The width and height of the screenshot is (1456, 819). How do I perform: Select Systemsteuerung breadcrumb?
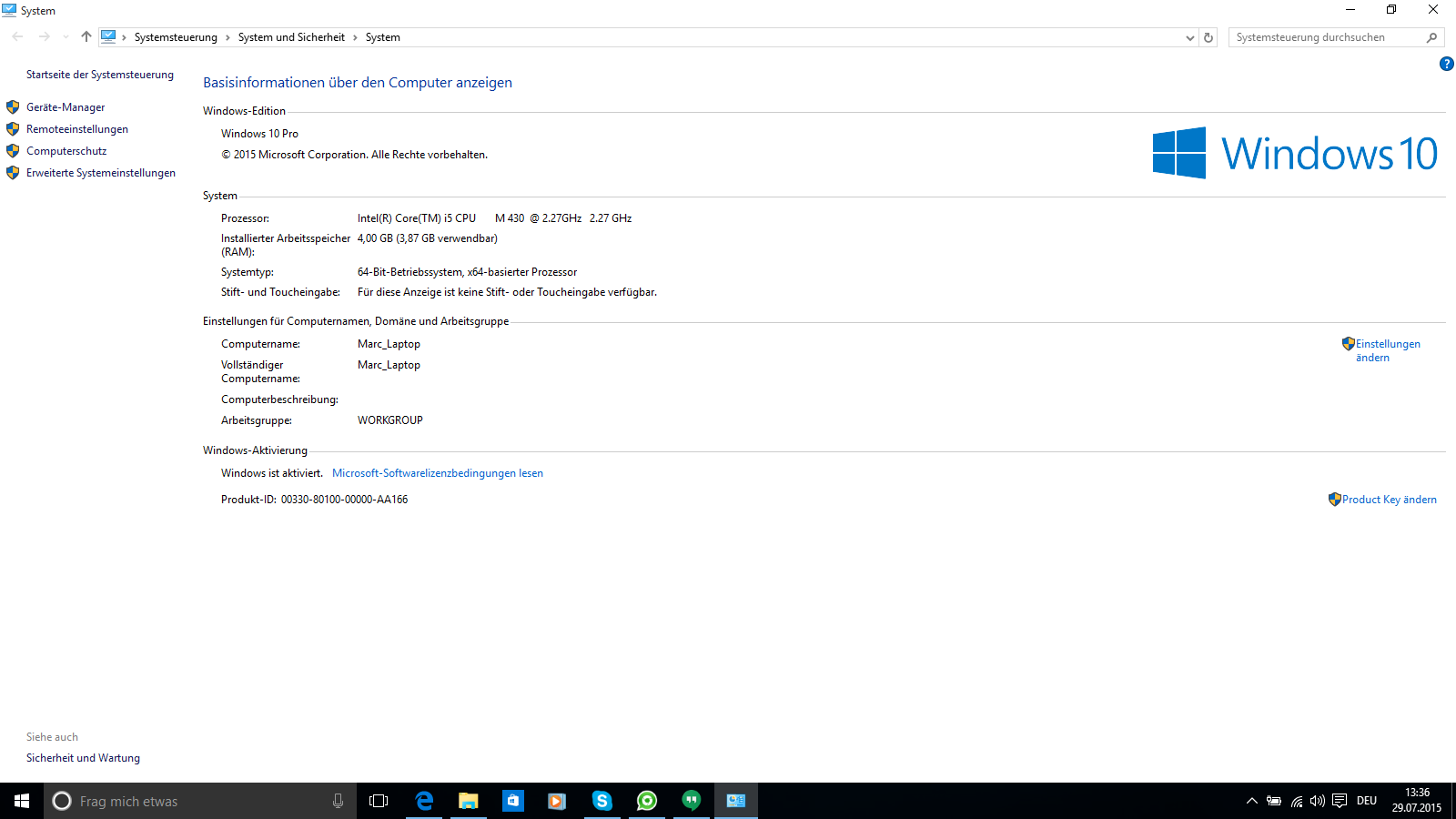176,37
